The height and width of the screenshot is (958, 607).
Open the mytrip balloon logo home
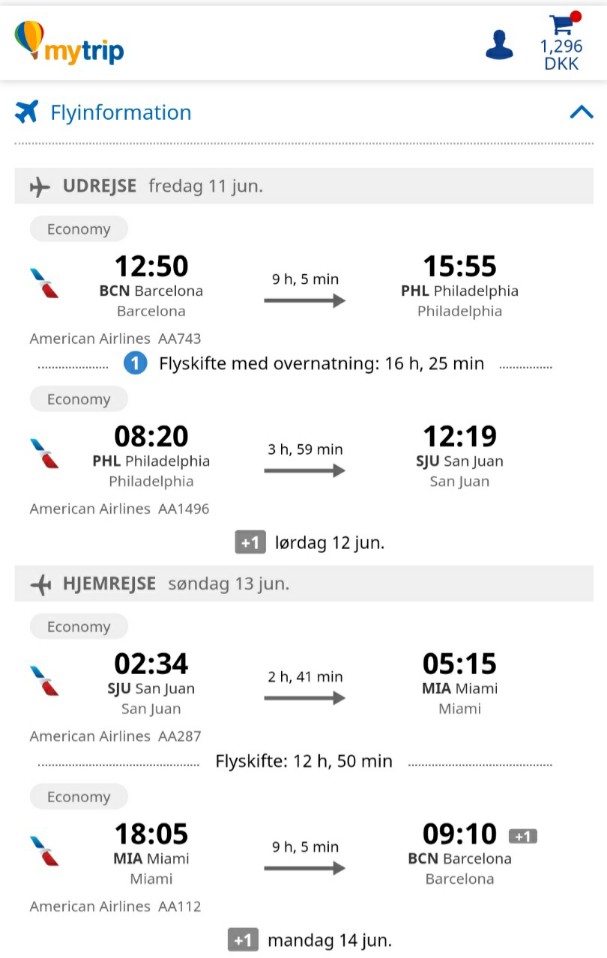point(69,43)
